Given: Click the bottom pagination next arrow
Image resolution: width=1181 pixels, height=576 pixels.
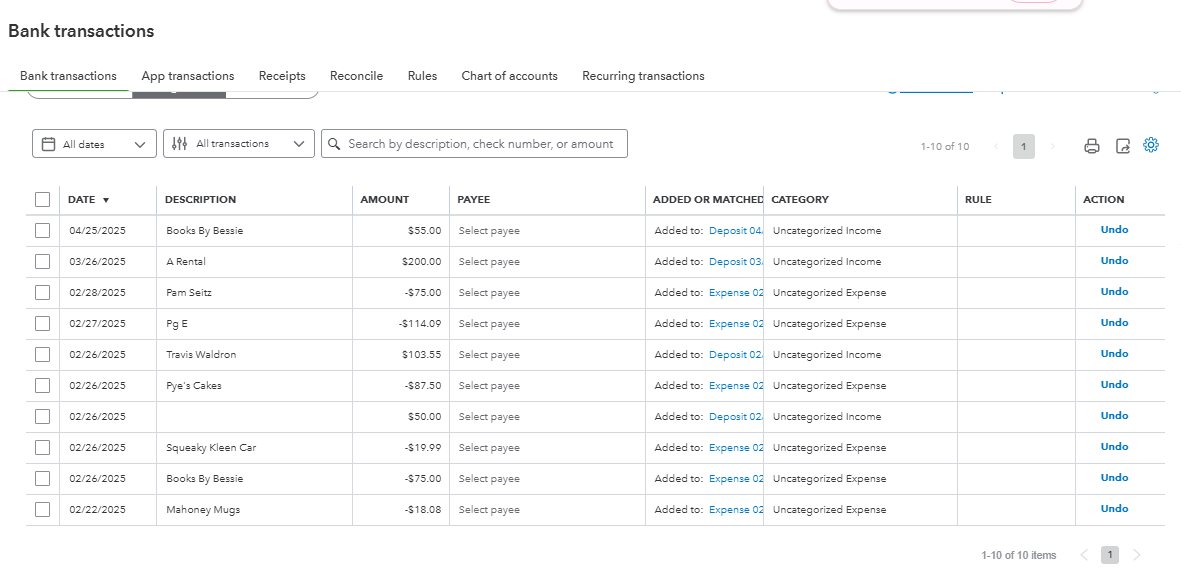Looking at the screenshot, I should click(x=1136, y=555).
